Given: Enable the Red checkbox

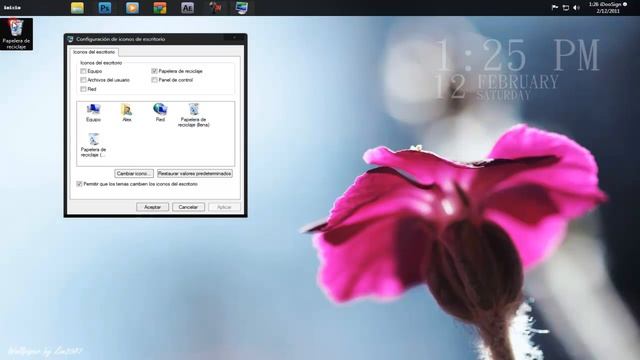Looking at the screenshot, I should 83,89.
